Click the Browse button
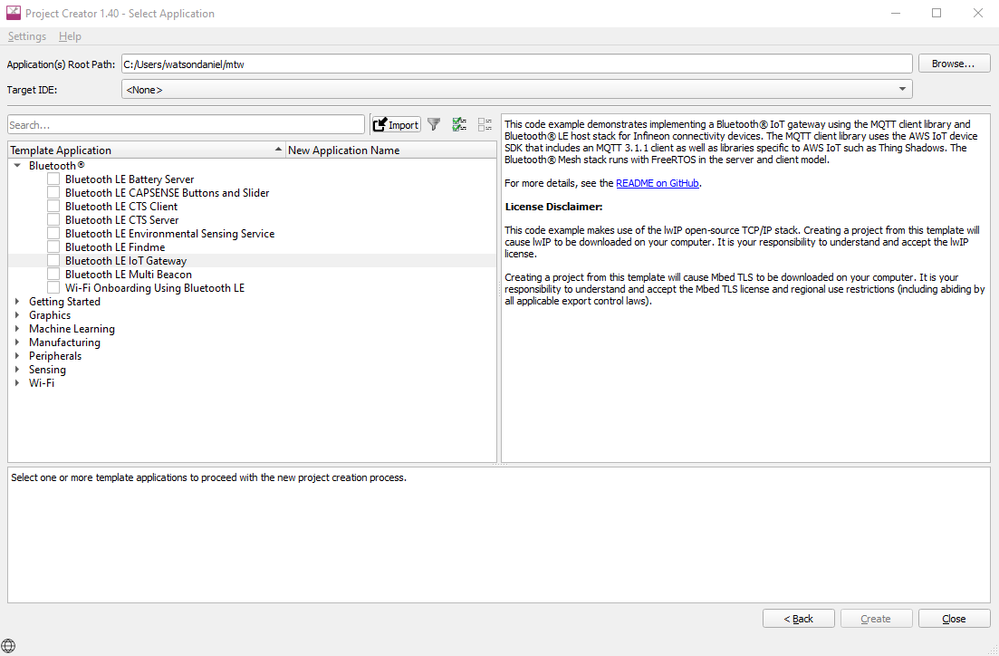The height and width of the screenshot is (656, 999). (953, 64)
